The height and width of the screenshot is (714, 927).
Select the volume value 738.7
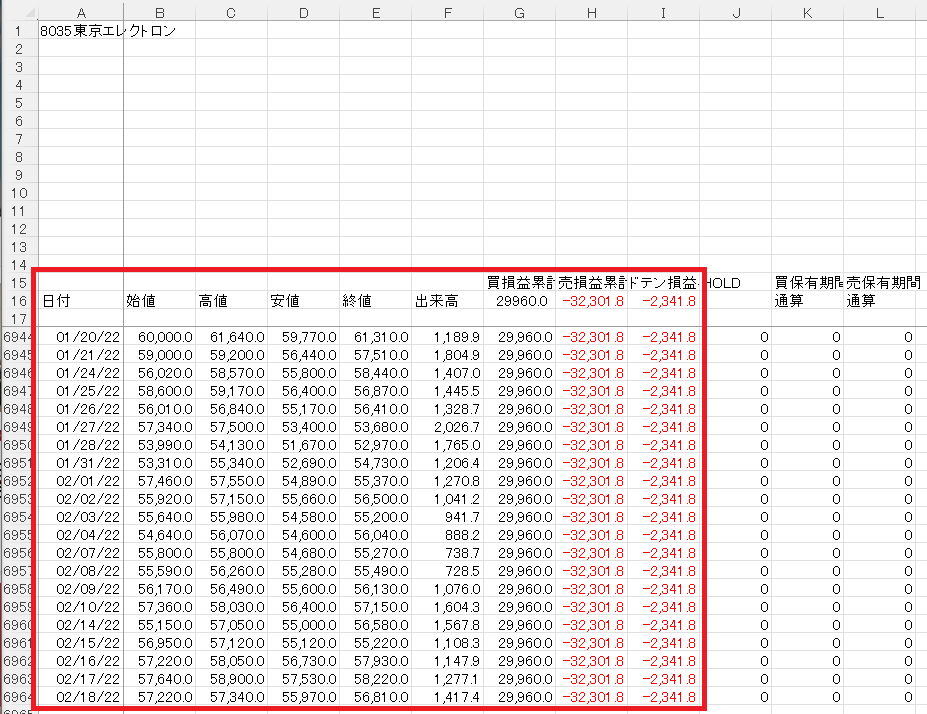(448, 553)
